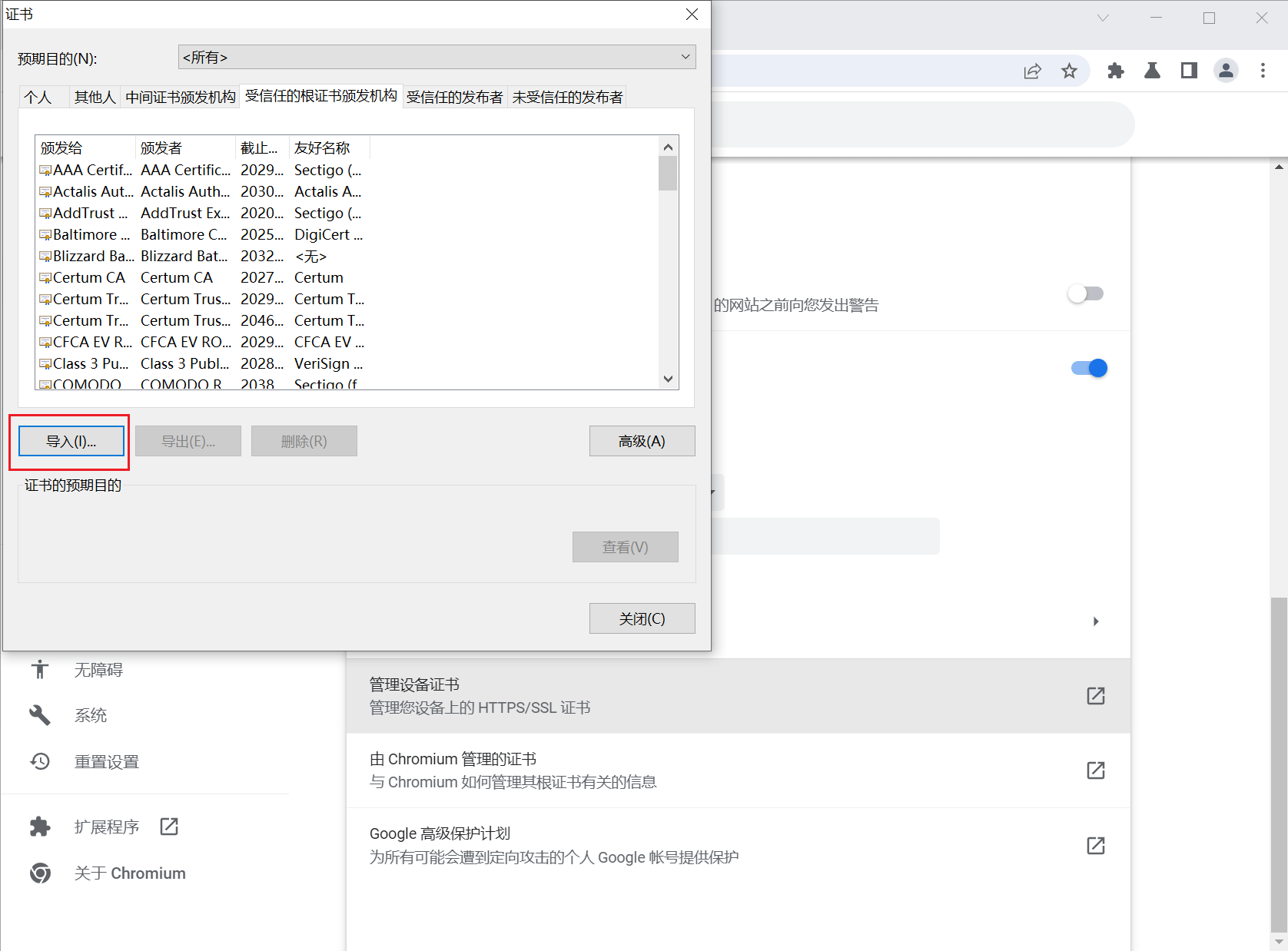The image size is (1288, 951).
Task: Open the Chromium three-dot menu
Action: point(1263,71)
